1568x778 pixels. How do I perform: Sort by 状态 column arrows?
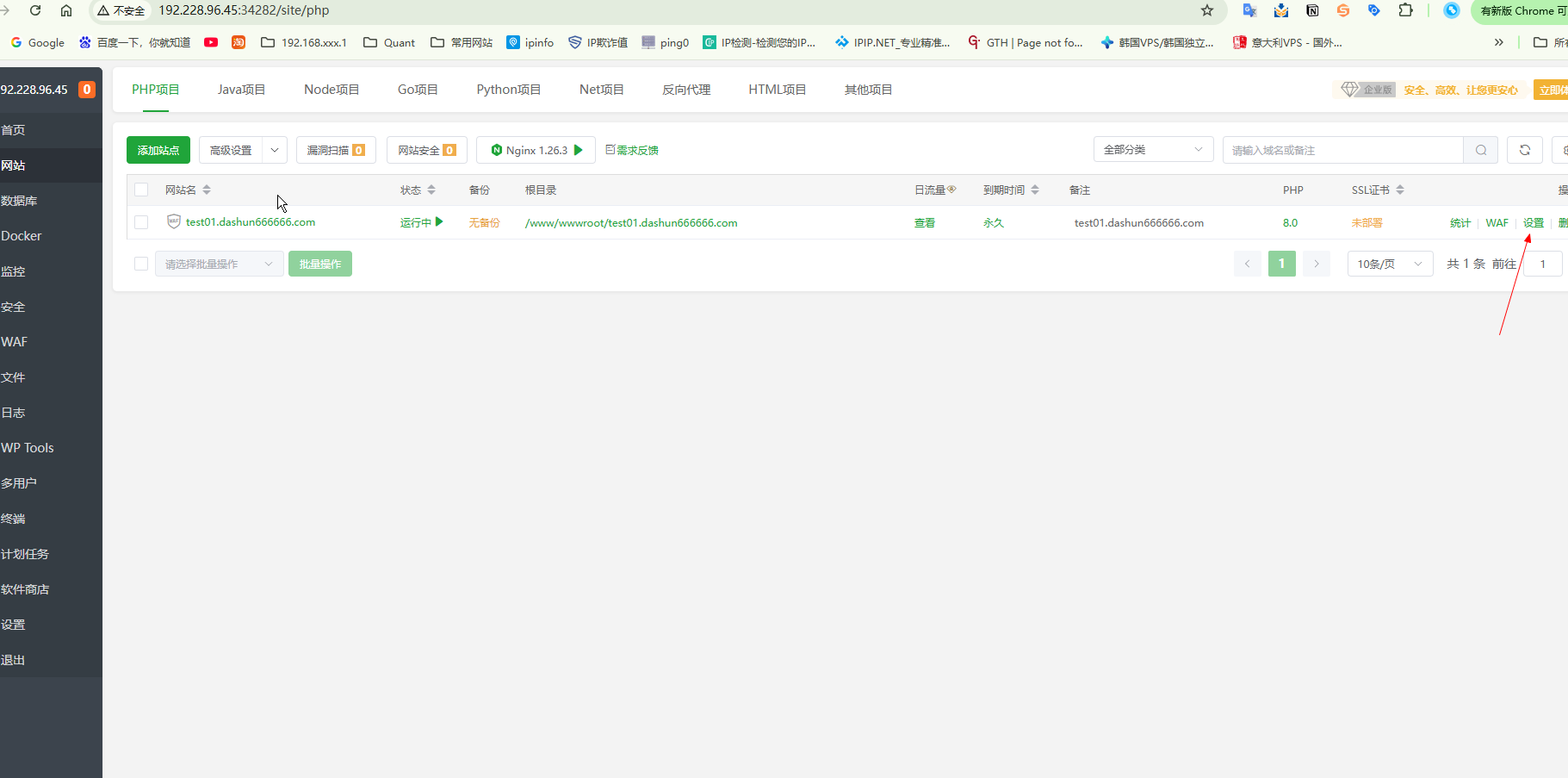[431, 190]
